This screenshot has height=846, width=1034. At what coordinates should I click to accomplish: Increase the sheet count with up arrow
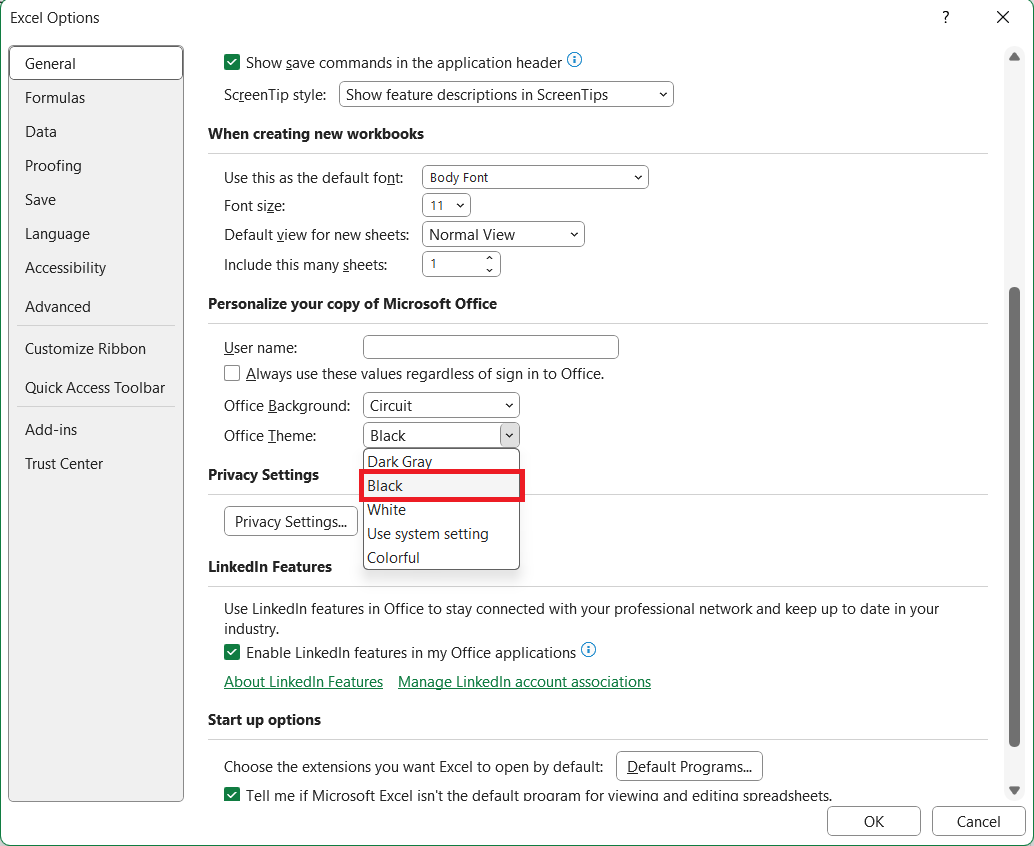click(x=489, y=258)
